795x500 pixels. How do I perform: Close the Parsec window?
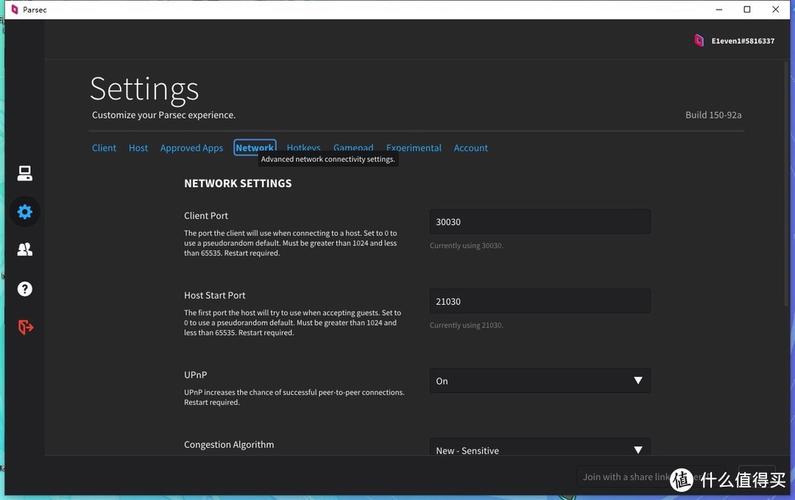(x=775, y=10)
